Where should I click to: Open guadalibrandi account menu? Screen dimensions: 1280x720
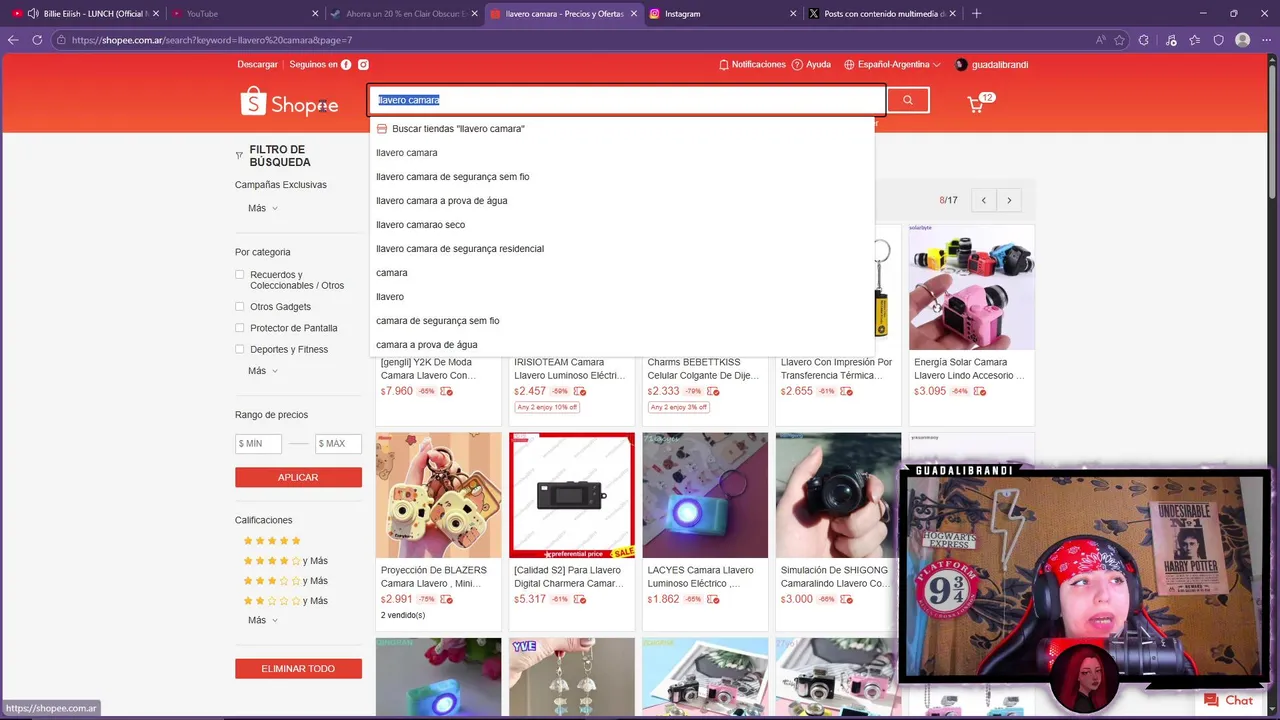coord(991,65)
